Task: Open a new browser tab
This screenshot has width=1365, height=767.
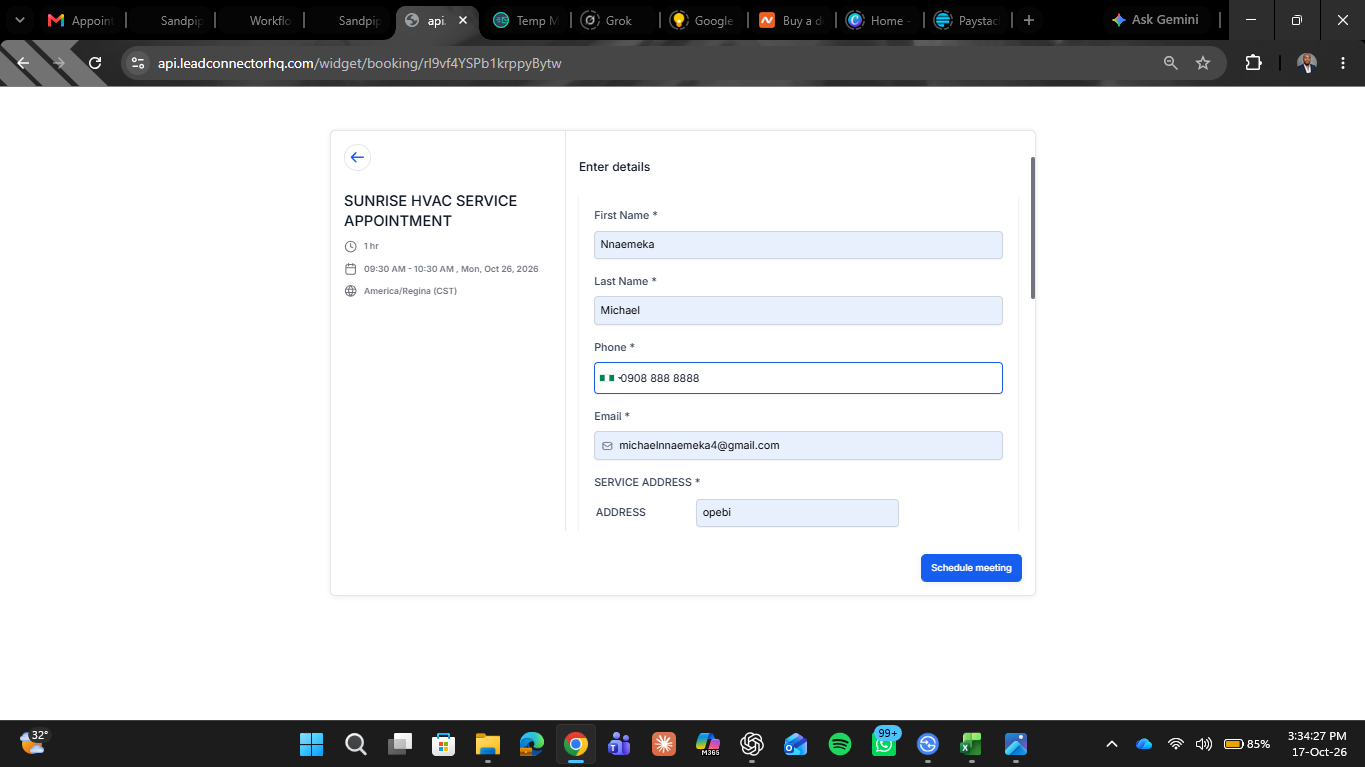Action: (x=1028, y=20)
